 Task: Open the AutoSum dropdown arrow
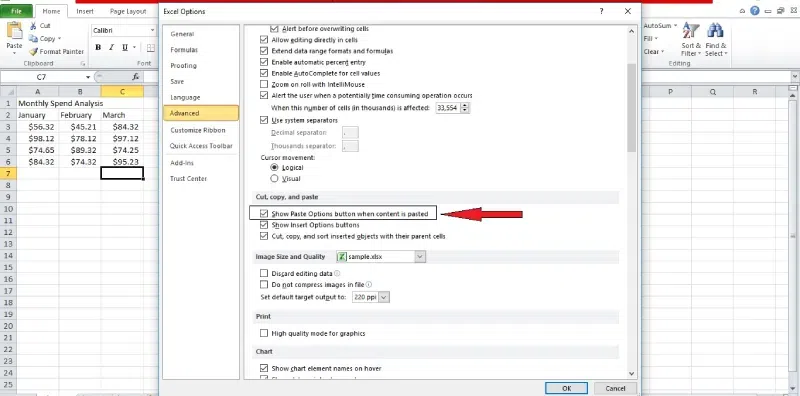pyautogui.click(x=675, y=26)
